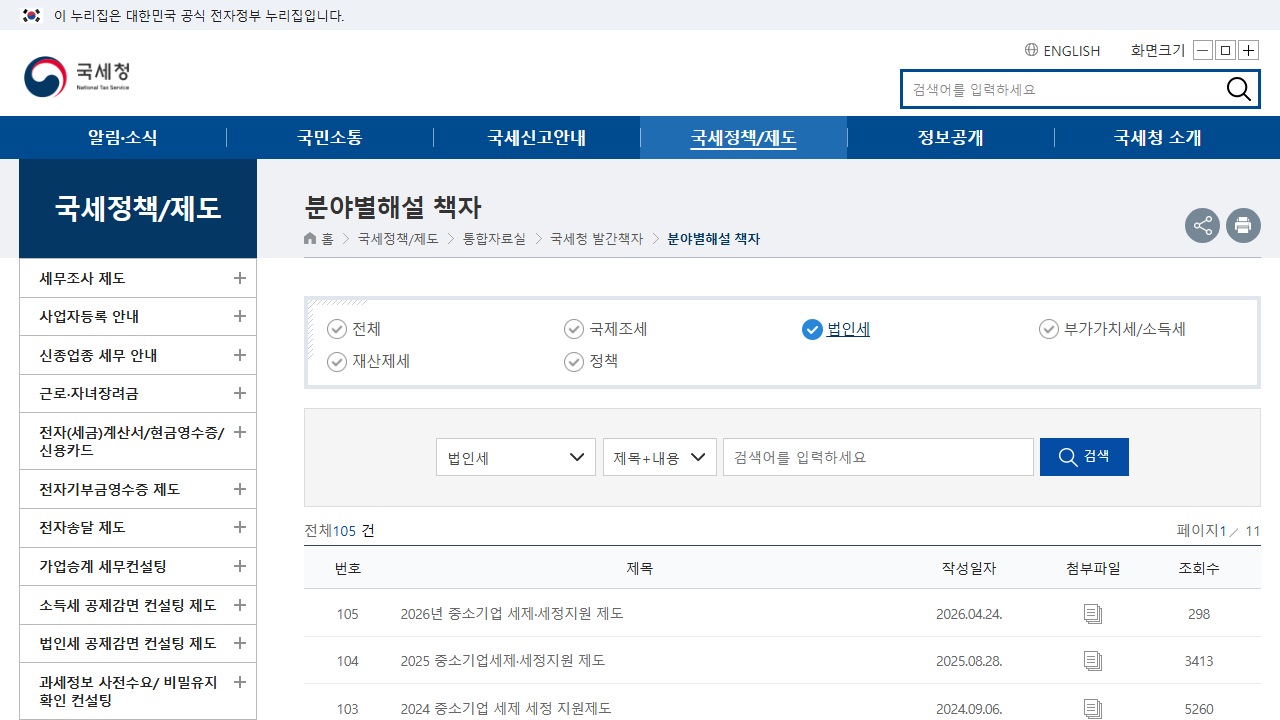Open the 국민소통 main menu
The height and width of the screenshot is (720, 1280).
click(330, 138)
